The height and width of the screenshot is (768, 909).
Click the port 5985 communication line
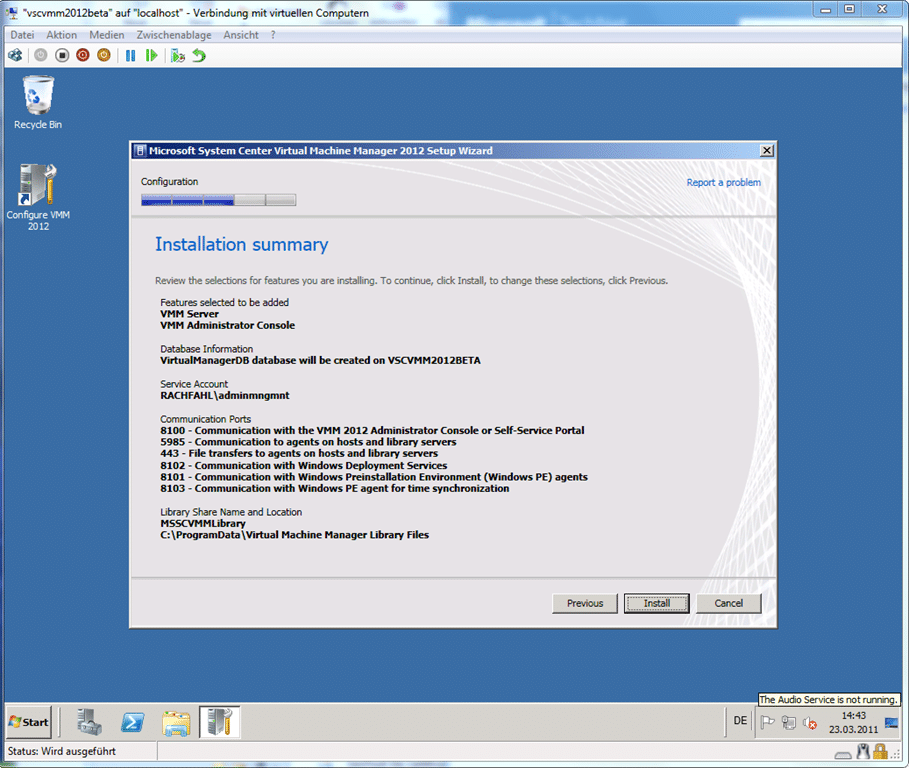(308, 442)
